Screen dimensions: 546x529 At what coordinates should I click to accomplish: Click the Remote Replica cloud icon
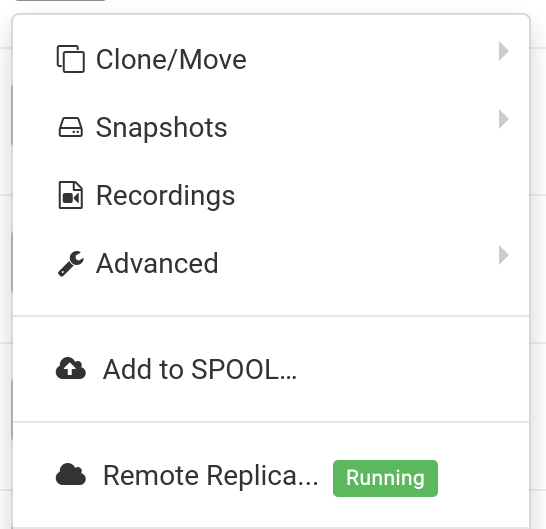(71, 475)
